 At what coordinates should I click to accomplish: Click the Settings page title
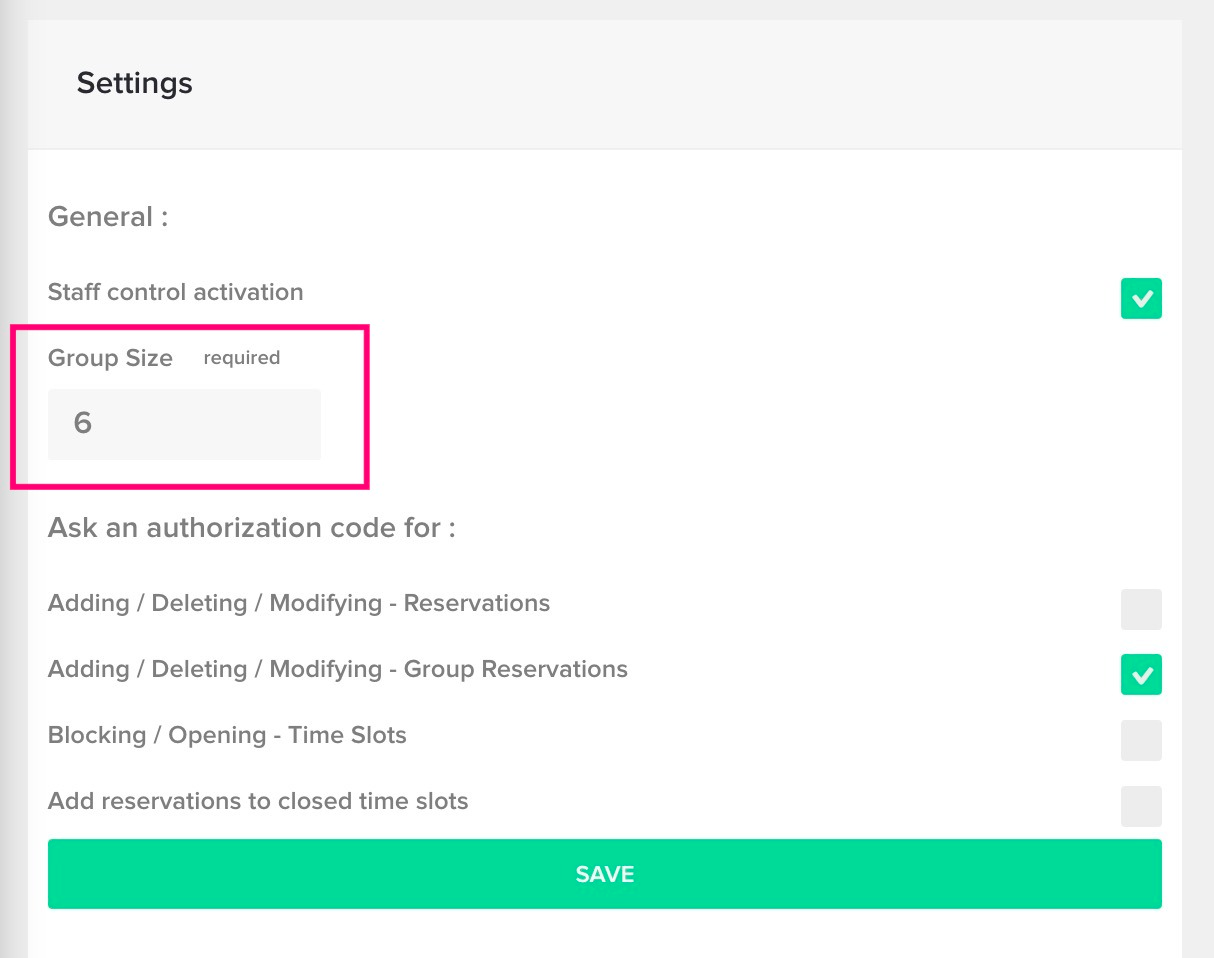pos(135,83)
